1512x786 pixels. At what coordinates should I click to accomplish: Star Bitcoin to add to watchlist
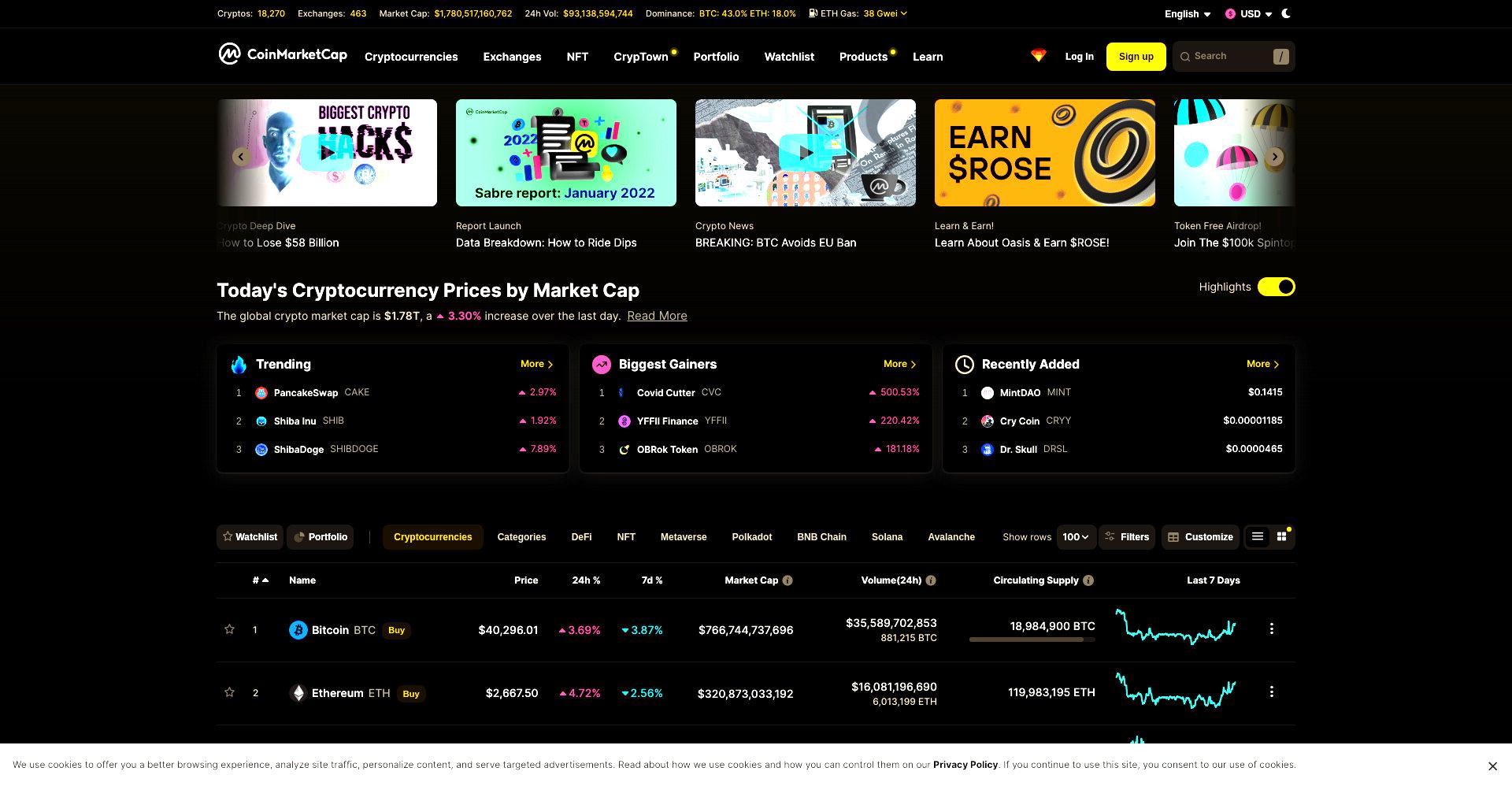click(229, 629)
